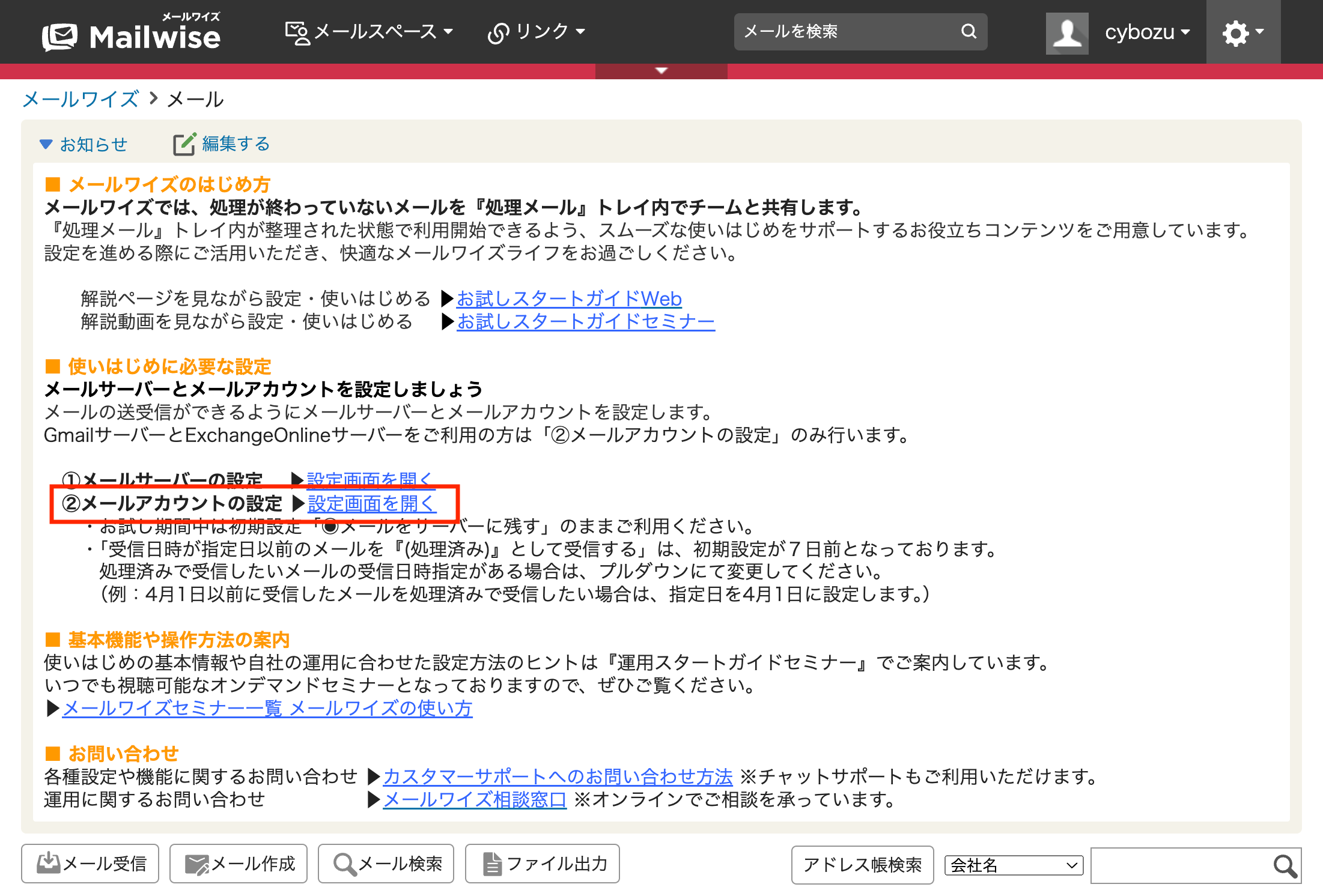Click メール text in breadcrumb
This screenshot has width=1323, height=896.
tap(195, 99)
